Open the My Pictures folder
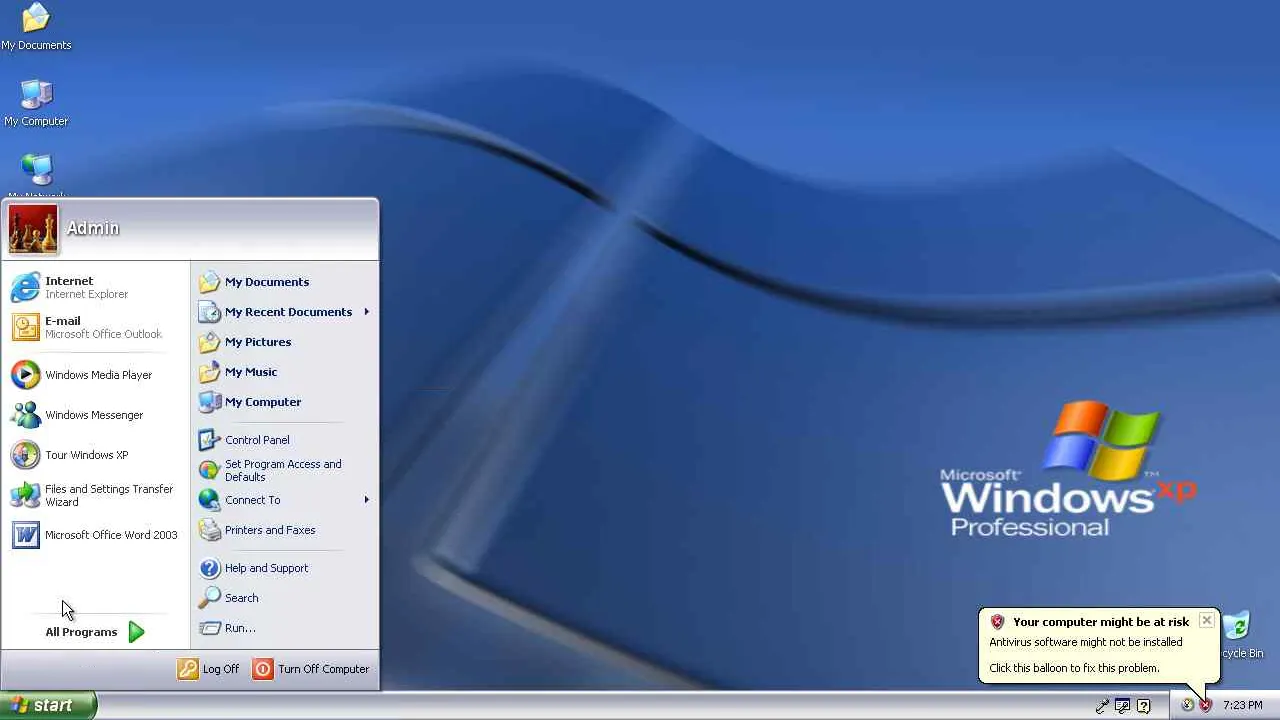Viewport: 1280px width, 720px height. pyautogui.click(x=284, y=342)
